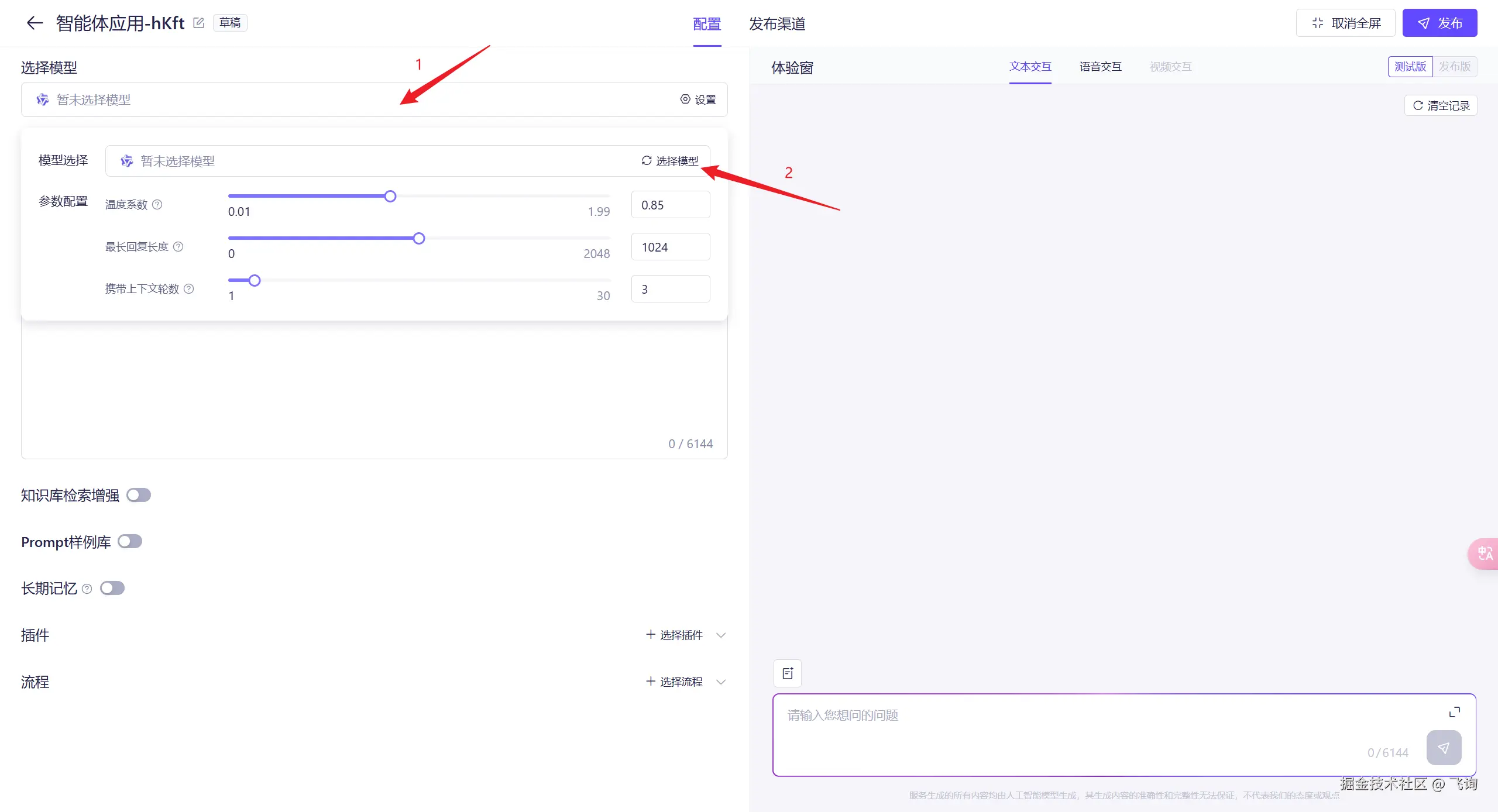Image resolution: width=1498 pixels, height=812 pixels.
Task: Click the 清空记录 button
Action: click(x=1441, y=106)
